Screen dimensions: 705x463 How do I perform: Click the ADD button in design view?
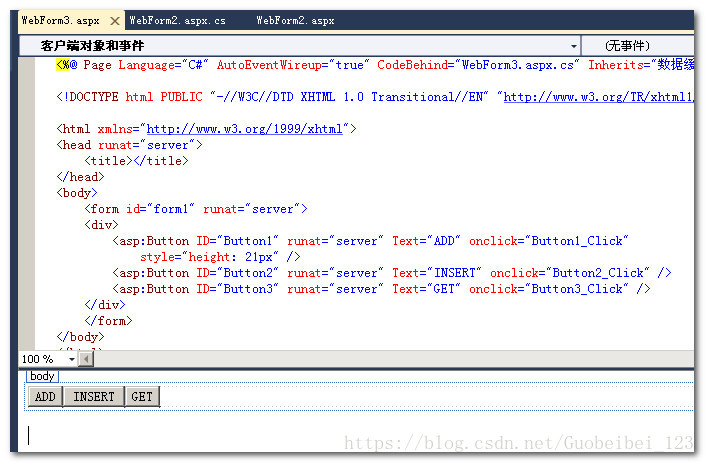(x=45, y=396)
